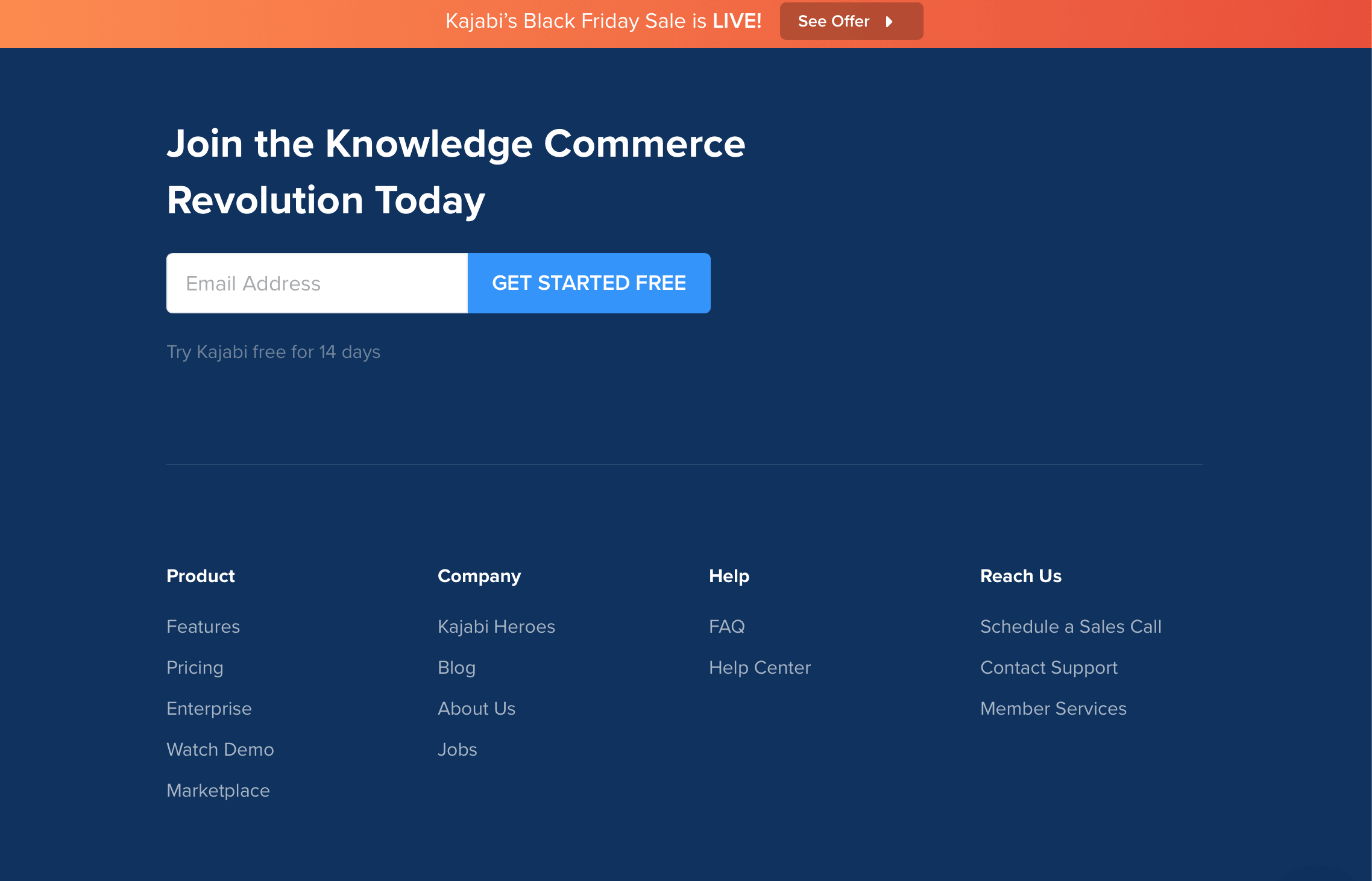1372x881 pixels.
Task: Click Schedule a Sales Call
Action: click(x=1071, y=627)
